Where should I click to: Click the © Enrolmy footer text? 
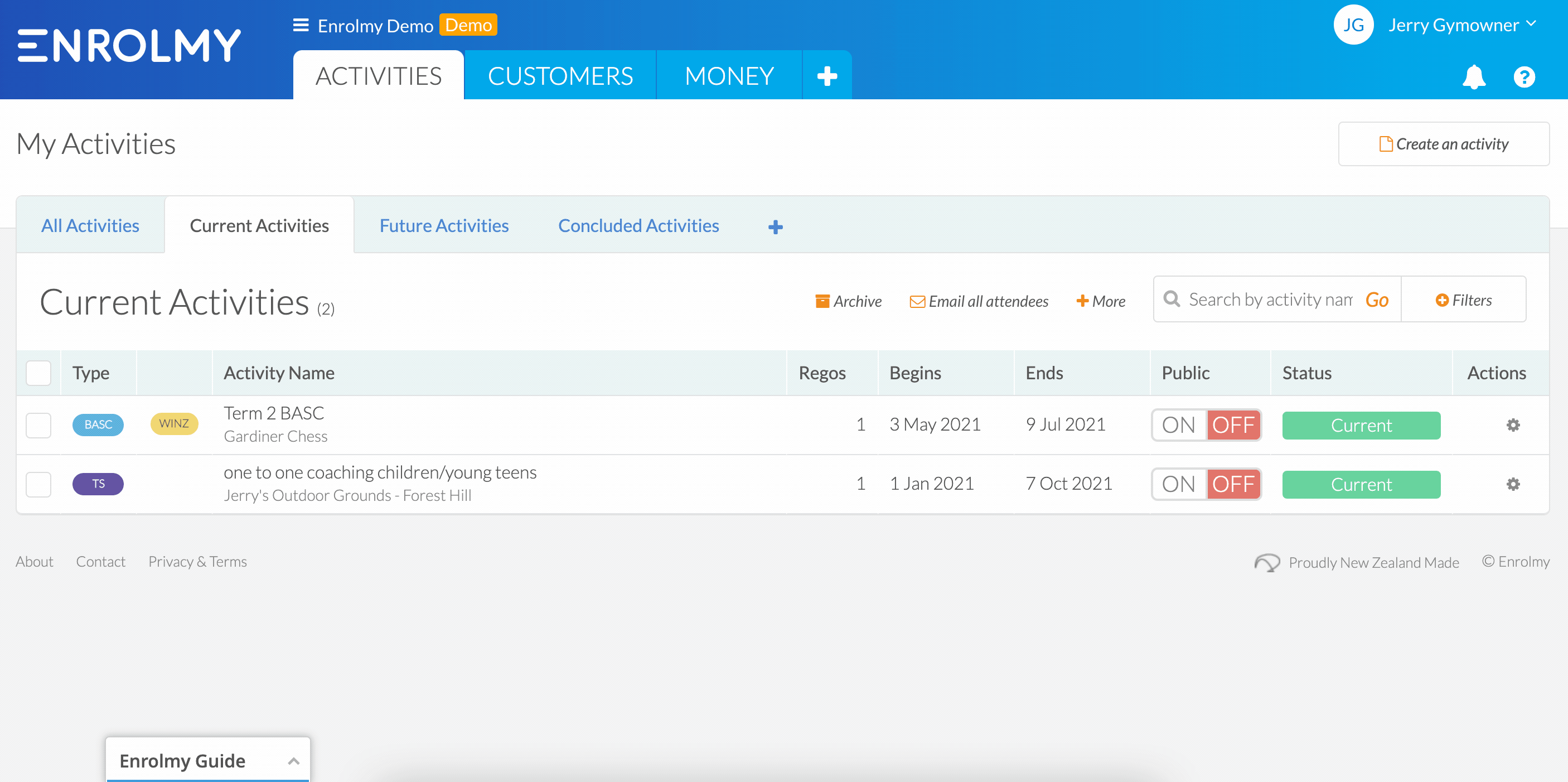point(1515,561)
